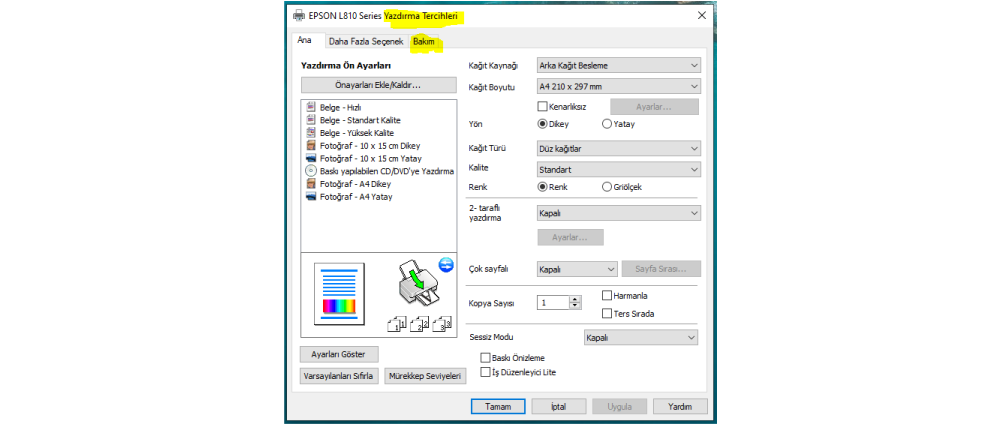
Task: Open the Sessiz Modu dropdown
Action: point(641,337)
